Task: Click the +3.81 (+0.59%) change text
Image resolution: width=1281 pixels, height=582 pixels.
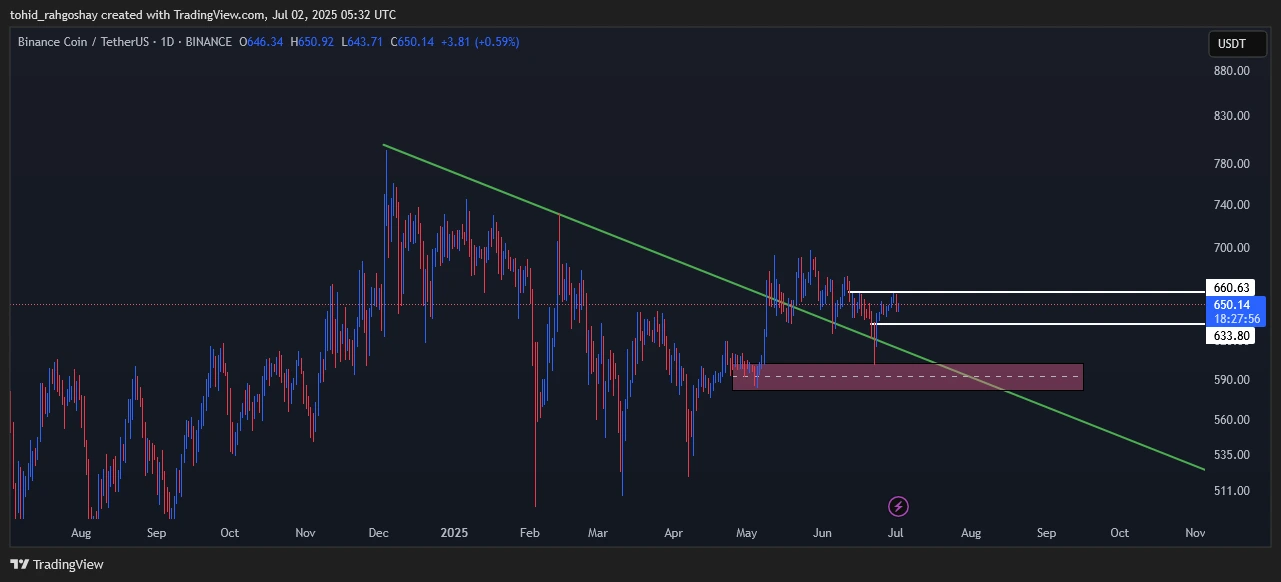Action: click(x=479, y=42)
